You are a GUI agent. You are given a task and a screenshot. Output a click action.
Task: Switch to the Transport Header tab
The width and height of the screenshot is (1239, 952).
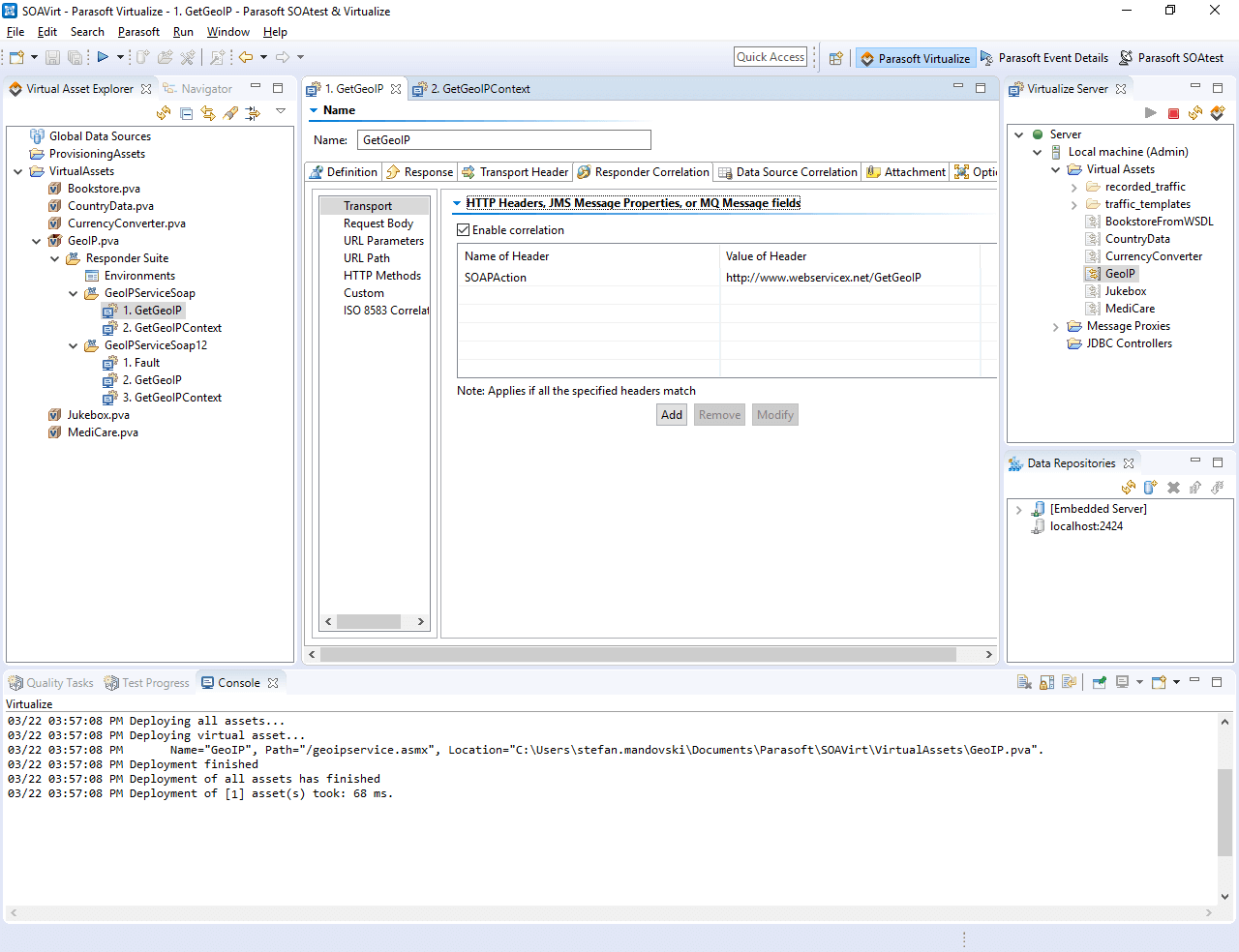515,172
